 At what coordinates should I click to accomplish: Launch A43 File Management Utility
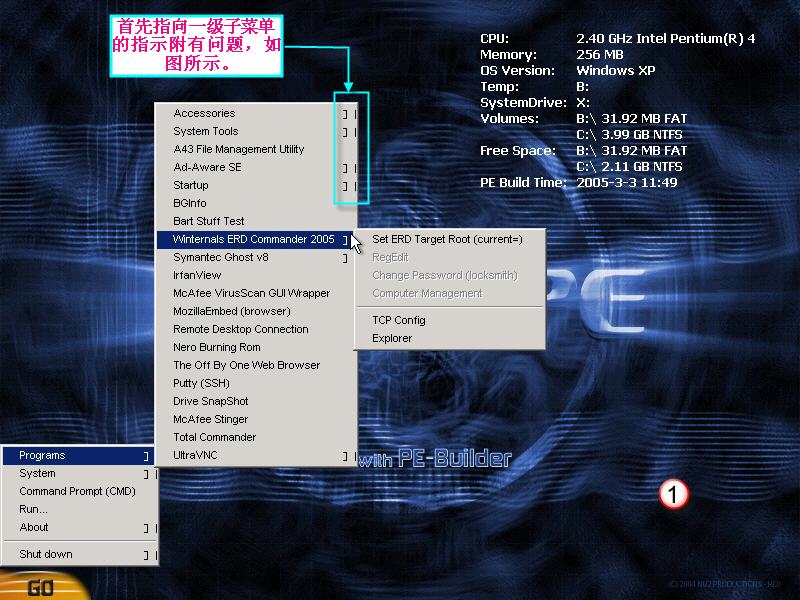256,149
